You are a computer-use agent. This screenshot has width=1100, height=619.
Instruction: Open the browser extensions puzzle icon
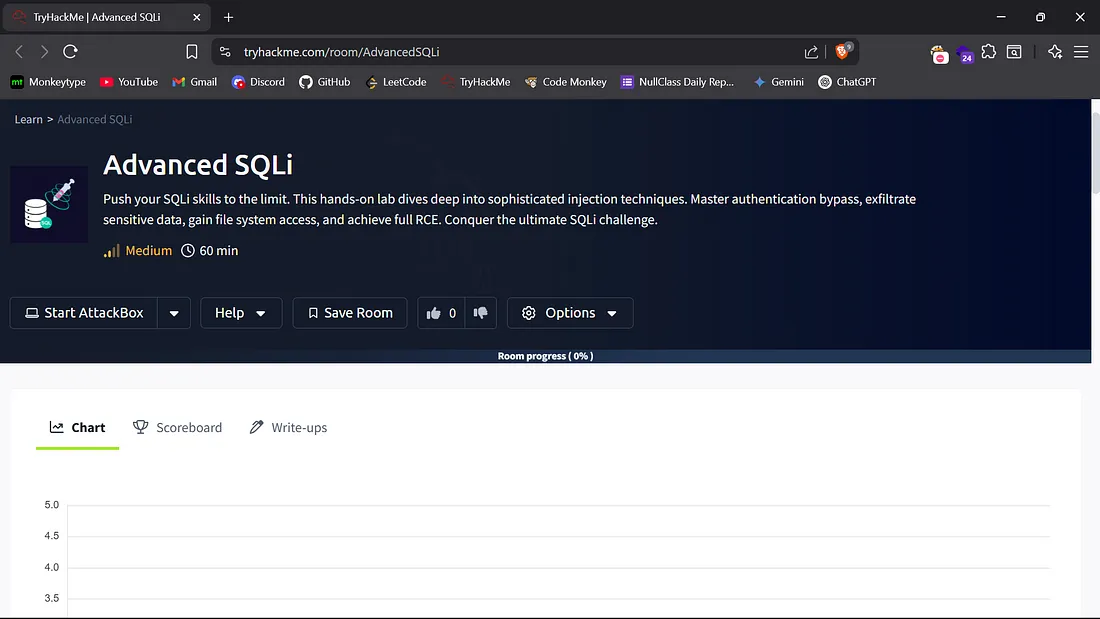coord(988,51)
